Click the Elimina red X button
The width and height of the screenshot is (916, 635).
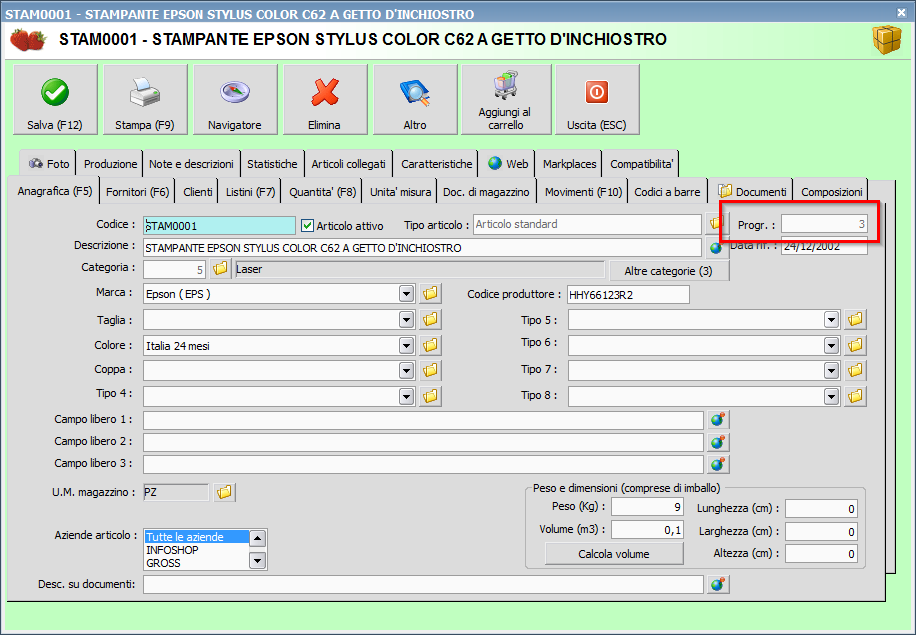pos(325,100)
